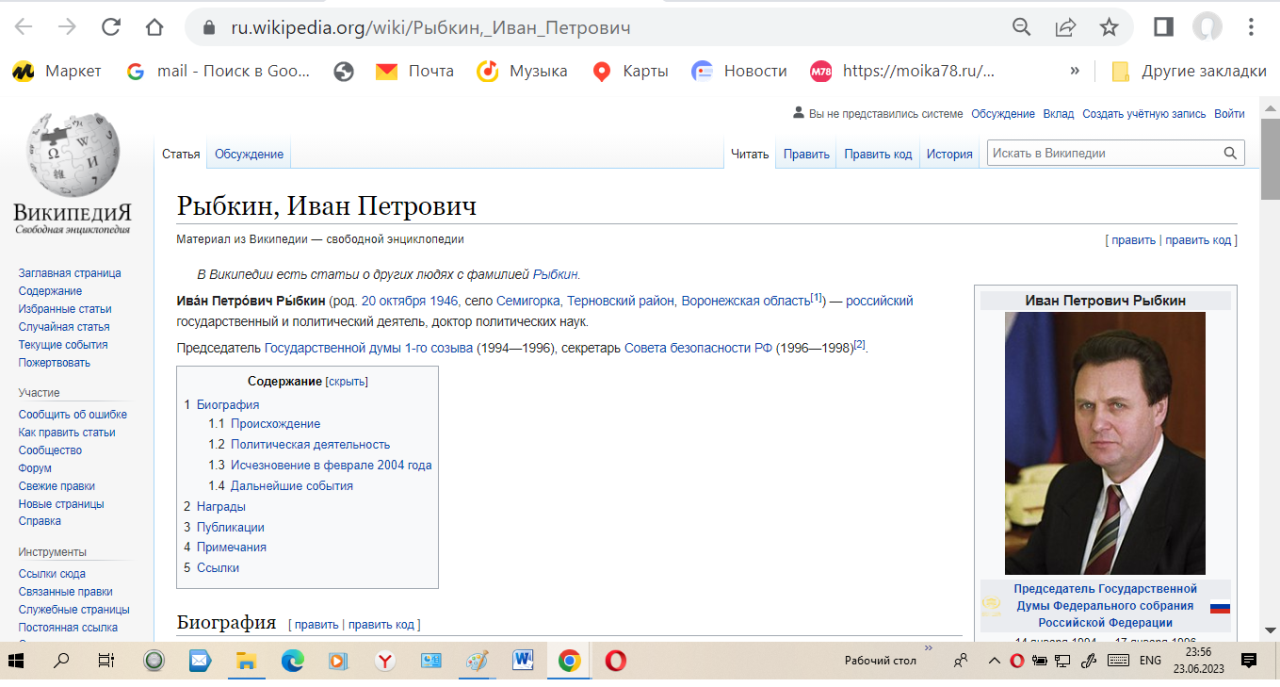Click the Russian flag in infobox
This screenshot has height=687, width=1280.
[1220, 607]
